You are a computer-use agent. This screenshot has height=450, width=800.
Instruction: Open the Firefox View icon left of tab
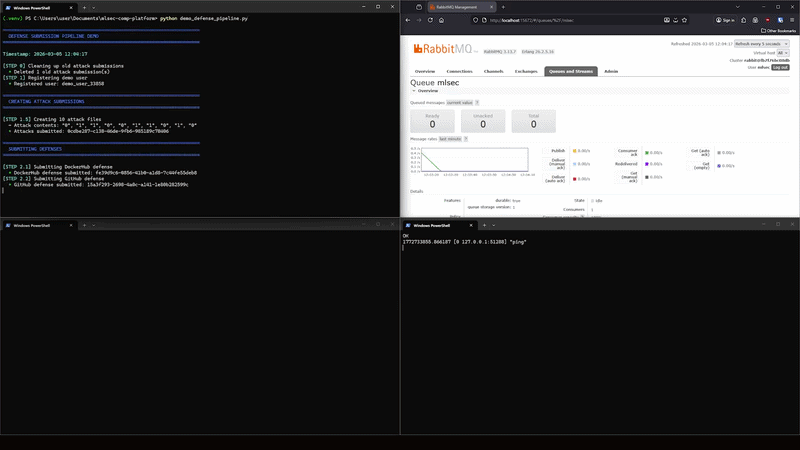[419, 7]
